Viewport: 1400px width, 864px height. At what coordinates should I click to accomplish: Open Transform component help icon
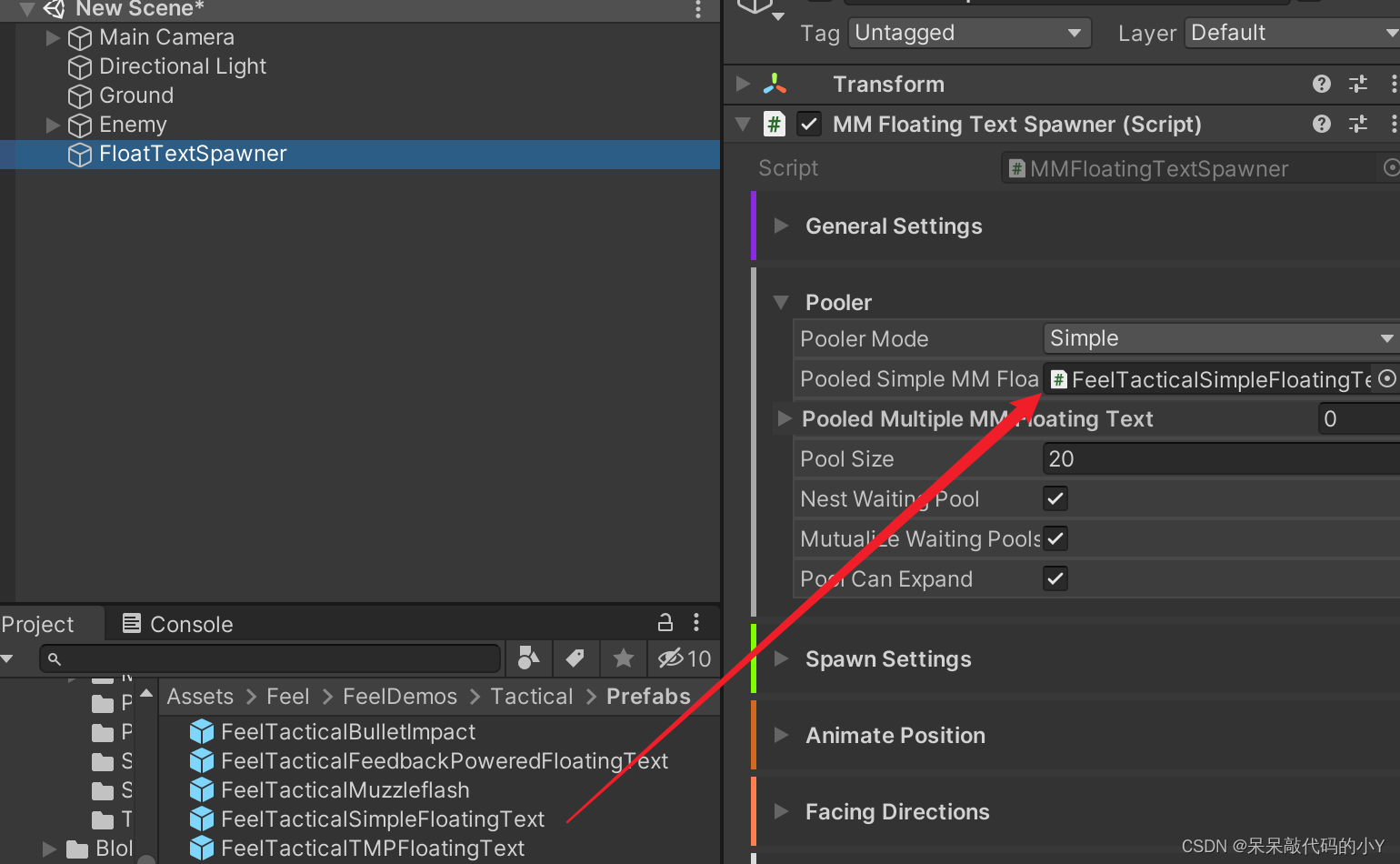click(1321, 84)
